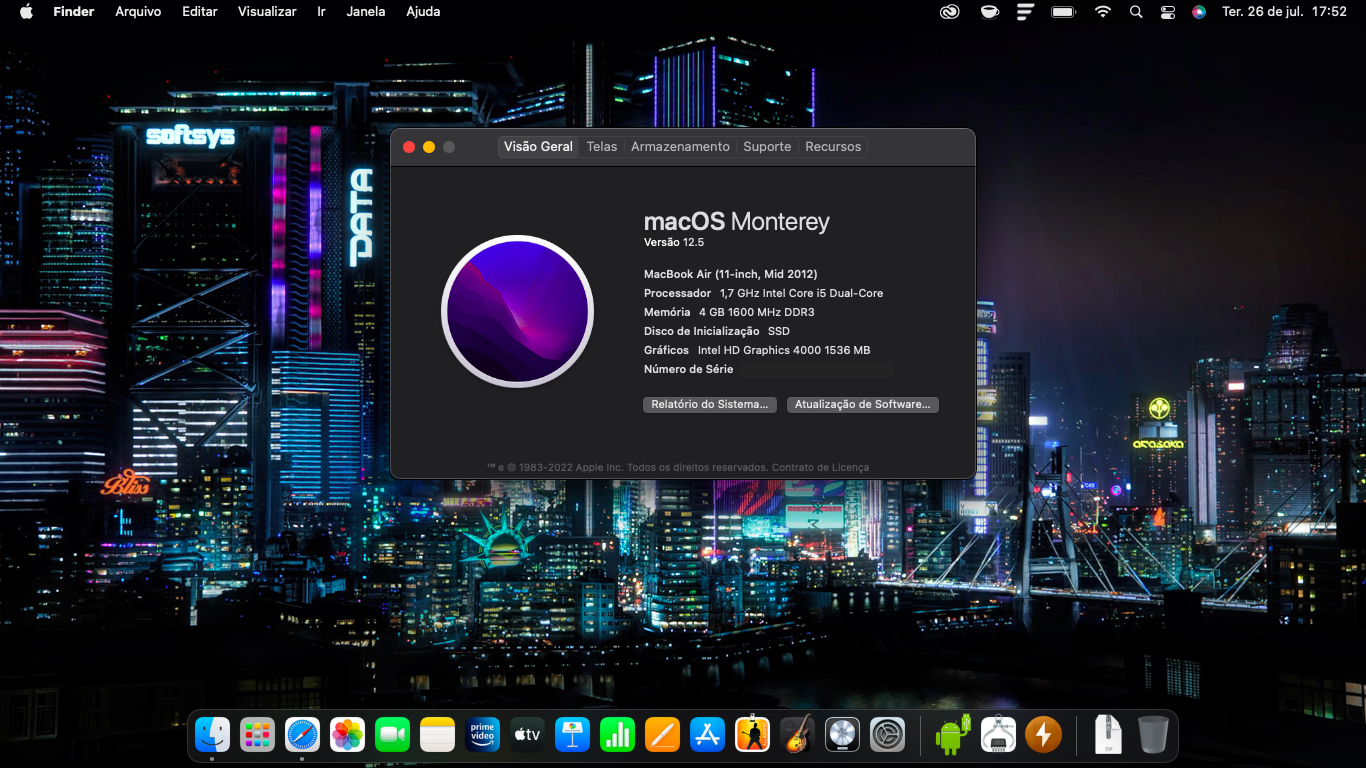
Task: Click the macOS Monterey logo image
Action: pos(517,311)
